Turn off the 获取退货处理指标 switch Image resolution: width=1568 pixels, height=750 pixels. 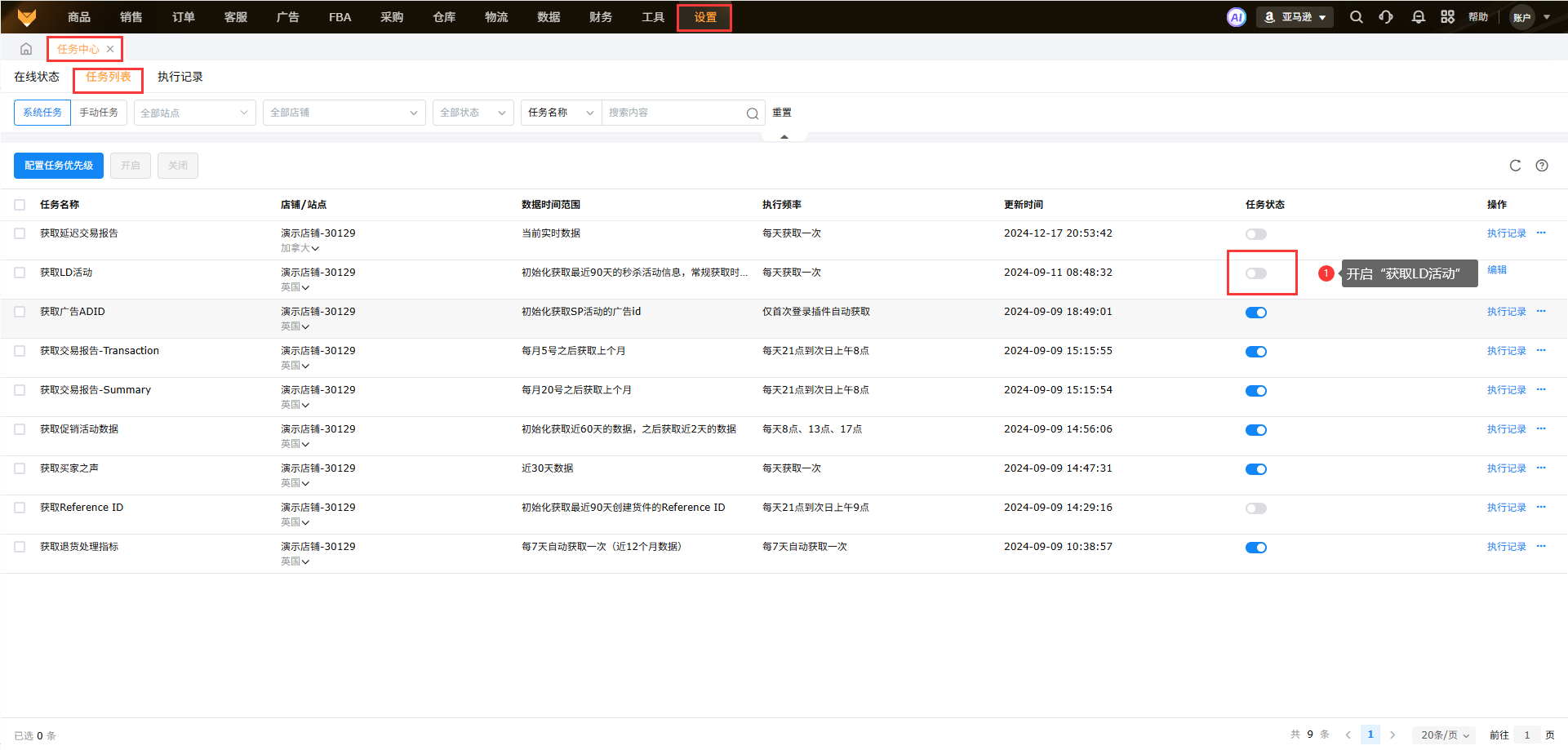tap(1255, 548)
